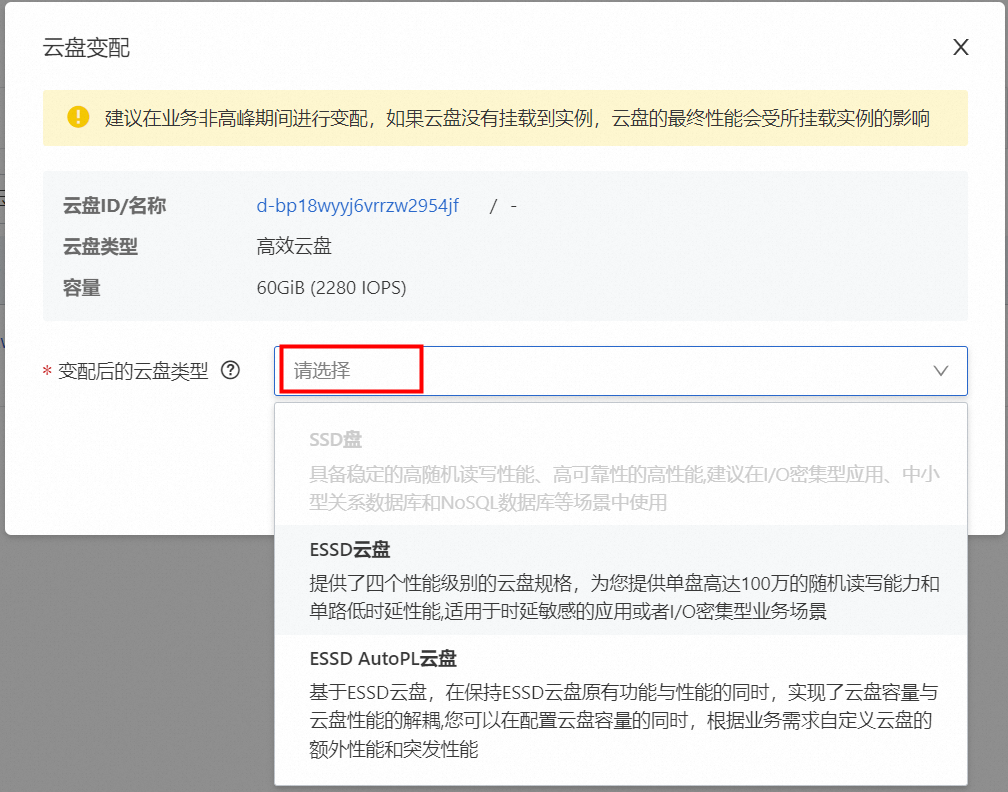Click the 变配后的云盘类型 field label

(133, 371)
